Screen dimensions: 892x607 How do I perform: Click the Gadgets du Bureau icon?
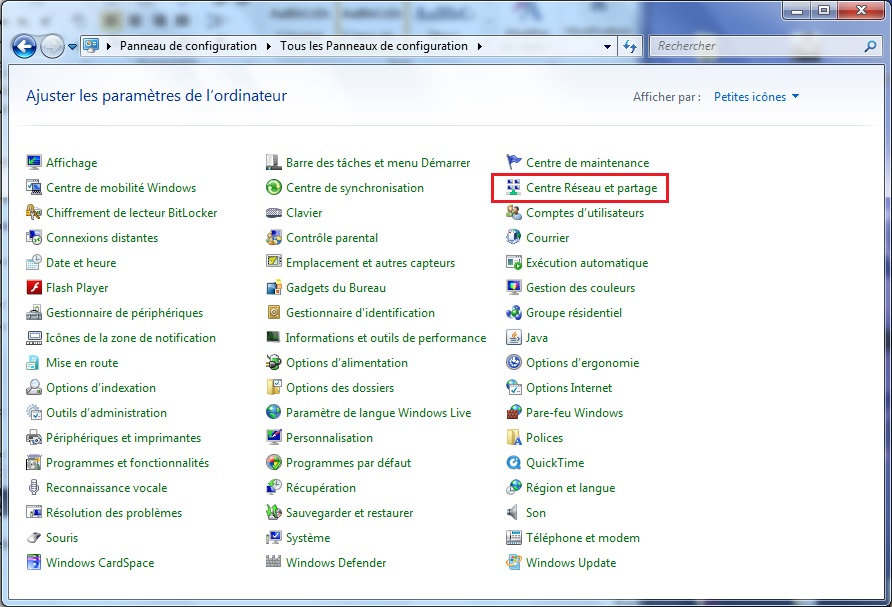click(274, 287)
